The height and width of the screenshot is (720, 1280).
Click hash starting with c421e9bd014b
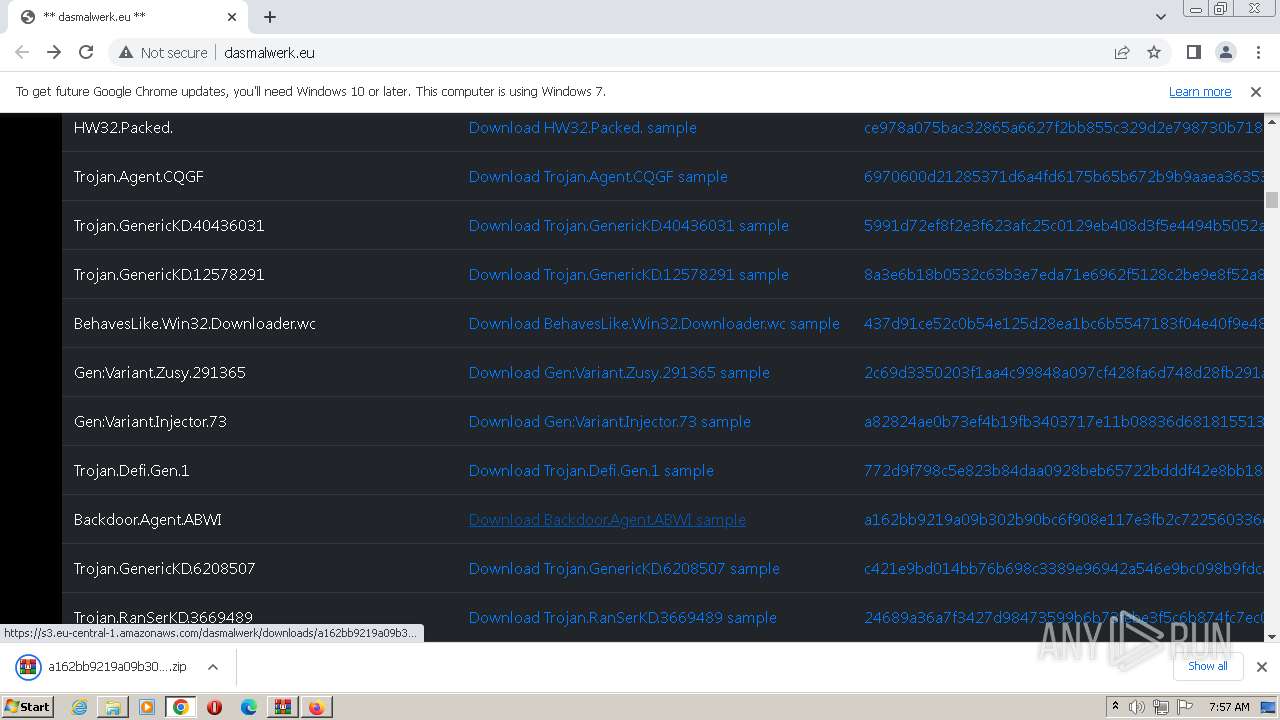coord(1064,568)
